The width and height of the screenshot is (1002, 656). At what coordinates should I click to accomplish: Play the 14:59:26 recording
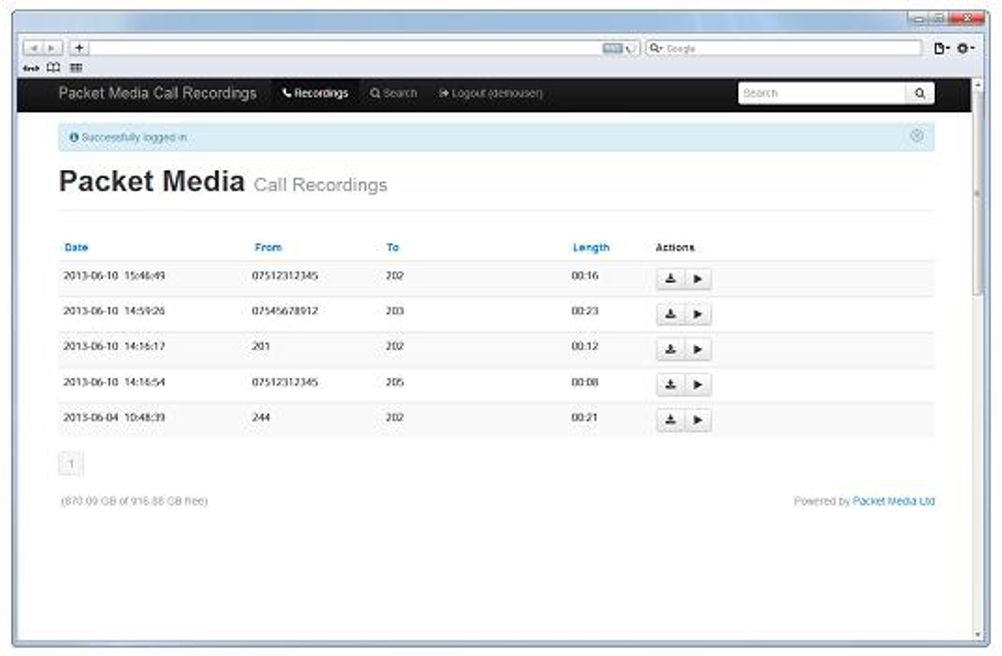698,314
